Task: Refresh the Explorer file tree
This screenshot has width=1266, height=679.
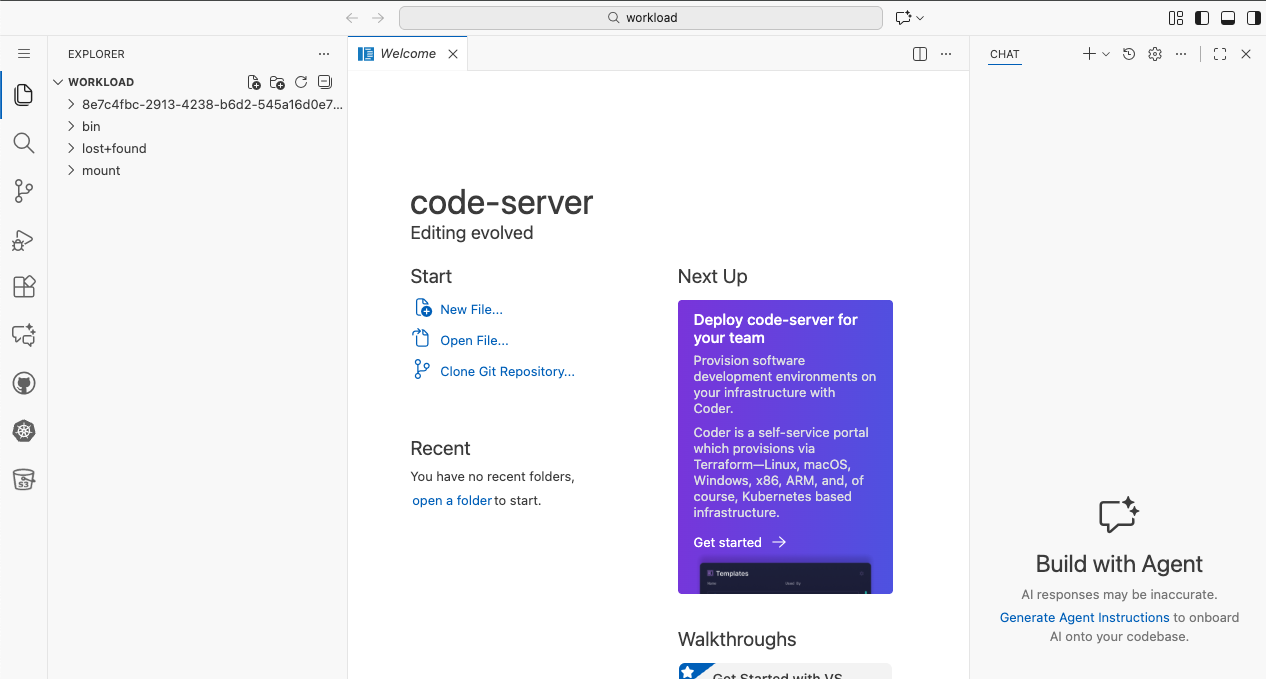Action: [301, 82]
